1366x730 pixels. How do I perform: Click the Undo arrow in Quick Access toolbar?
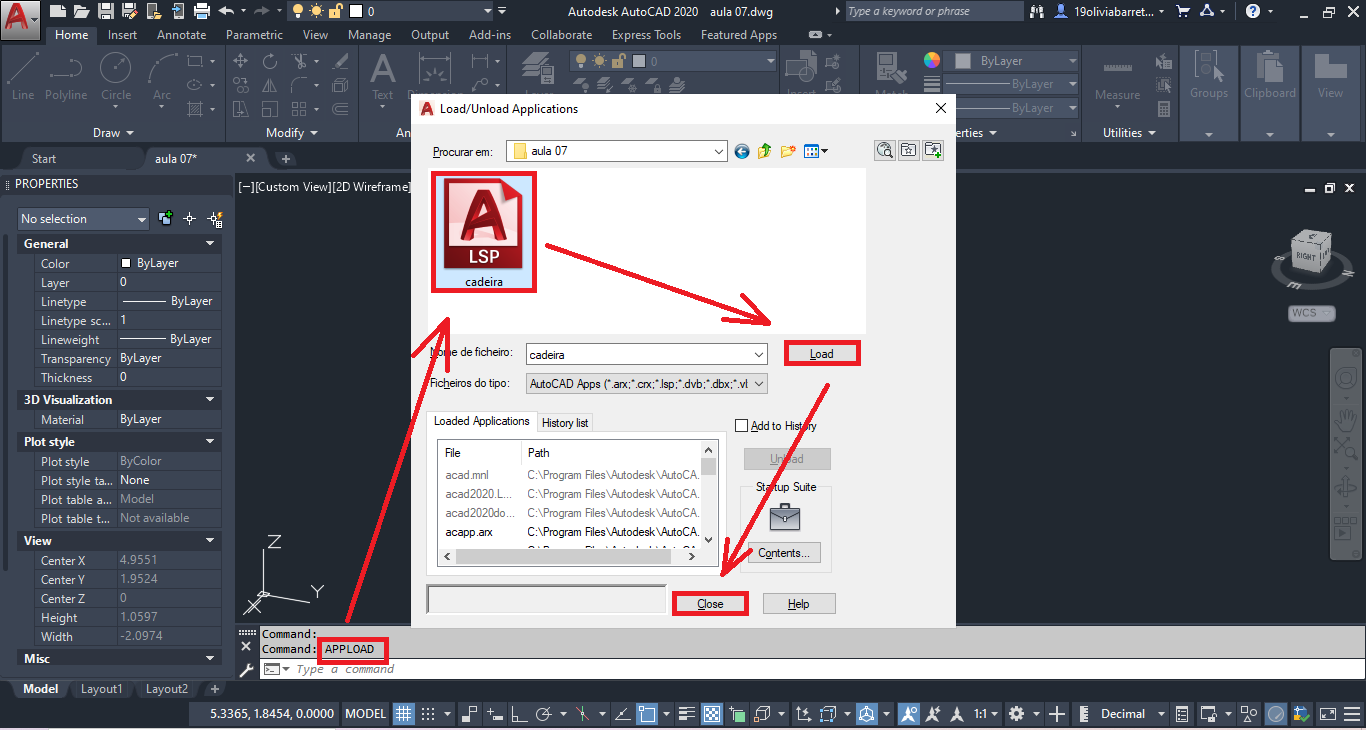click(x=226, y=11)
